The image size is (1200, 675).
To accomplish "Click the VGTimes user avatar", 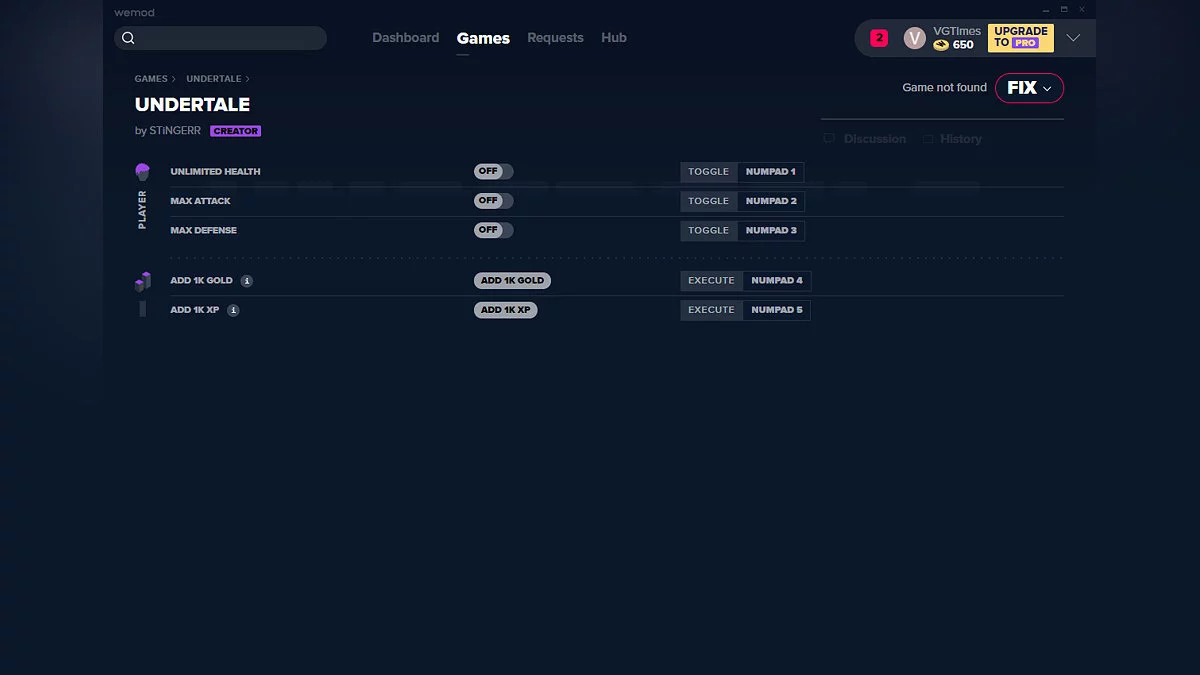I will [x=914, y=38].
